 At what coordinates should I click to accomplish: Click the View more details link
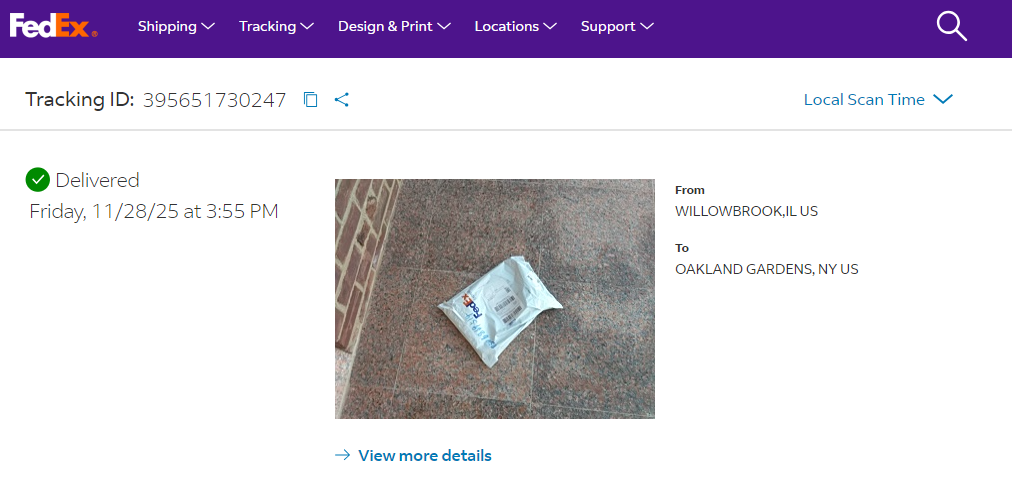pyautogui.click(x=425, y=455)
